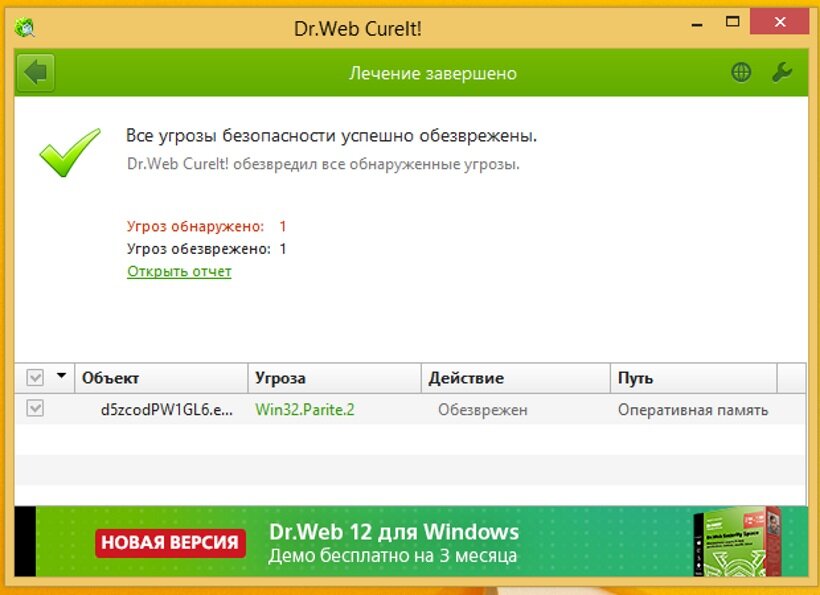Open the Win32.Parite.2 threat link
Screen dimensions: 820x595
coord(304,409)
